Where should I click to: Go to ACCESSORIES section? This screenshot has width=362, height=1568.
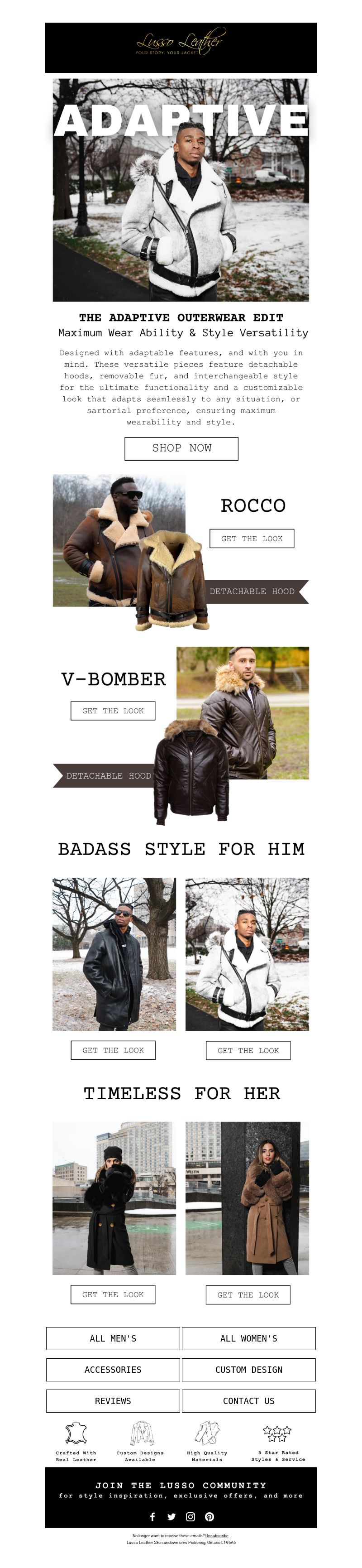(x=113, y=1369)
